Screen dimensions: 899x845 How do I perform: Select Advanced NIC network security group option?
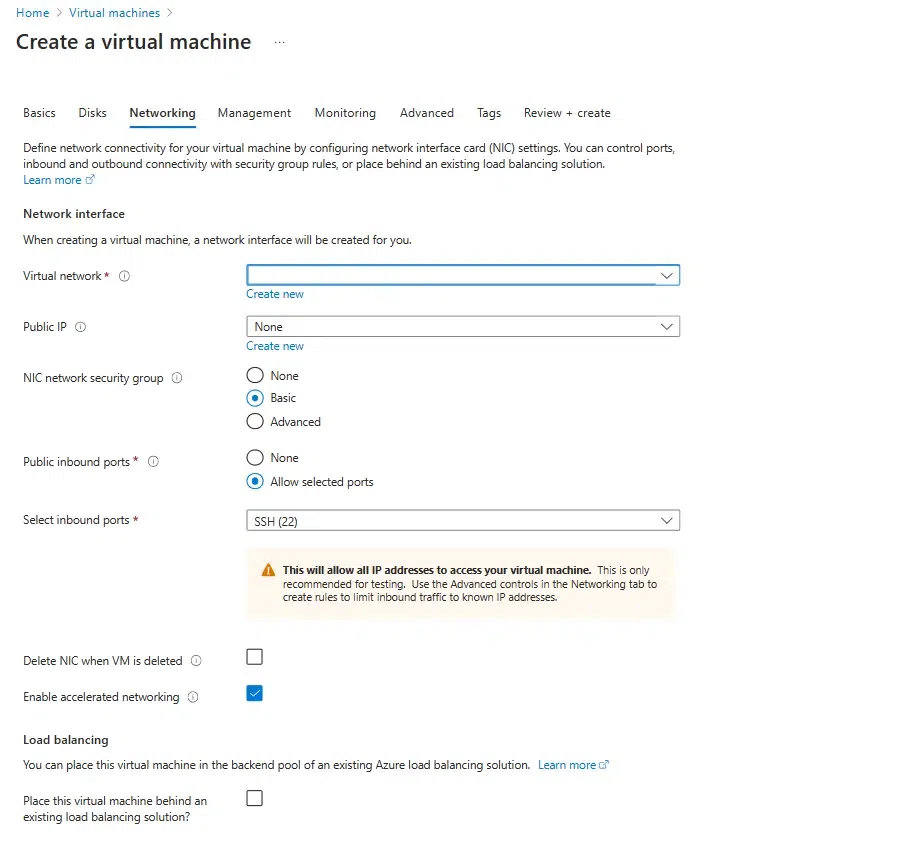pyautogui.click(x=255, y=422)
